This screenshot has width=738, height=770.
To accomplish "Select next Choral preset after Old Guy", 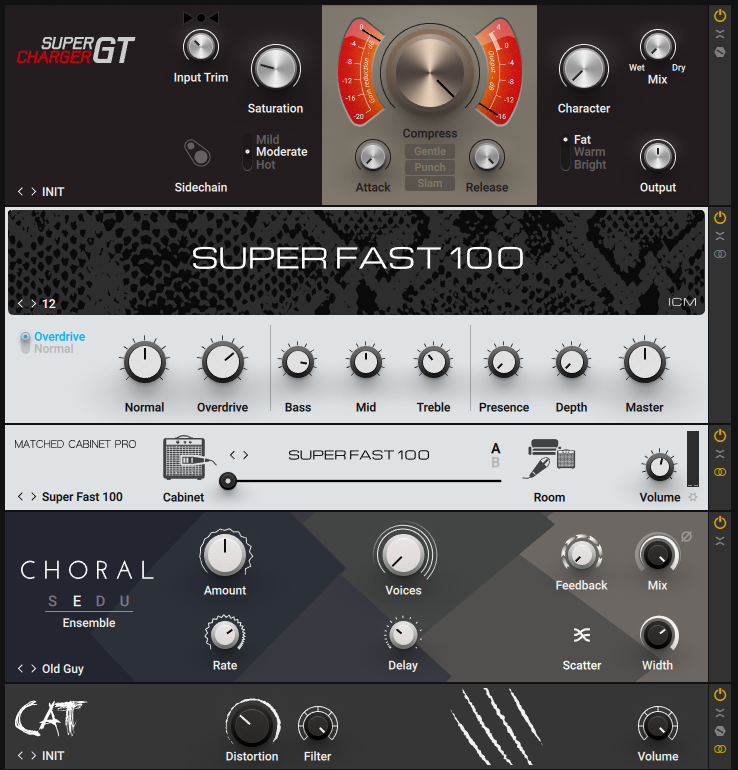I will click(x=33, y=668).
